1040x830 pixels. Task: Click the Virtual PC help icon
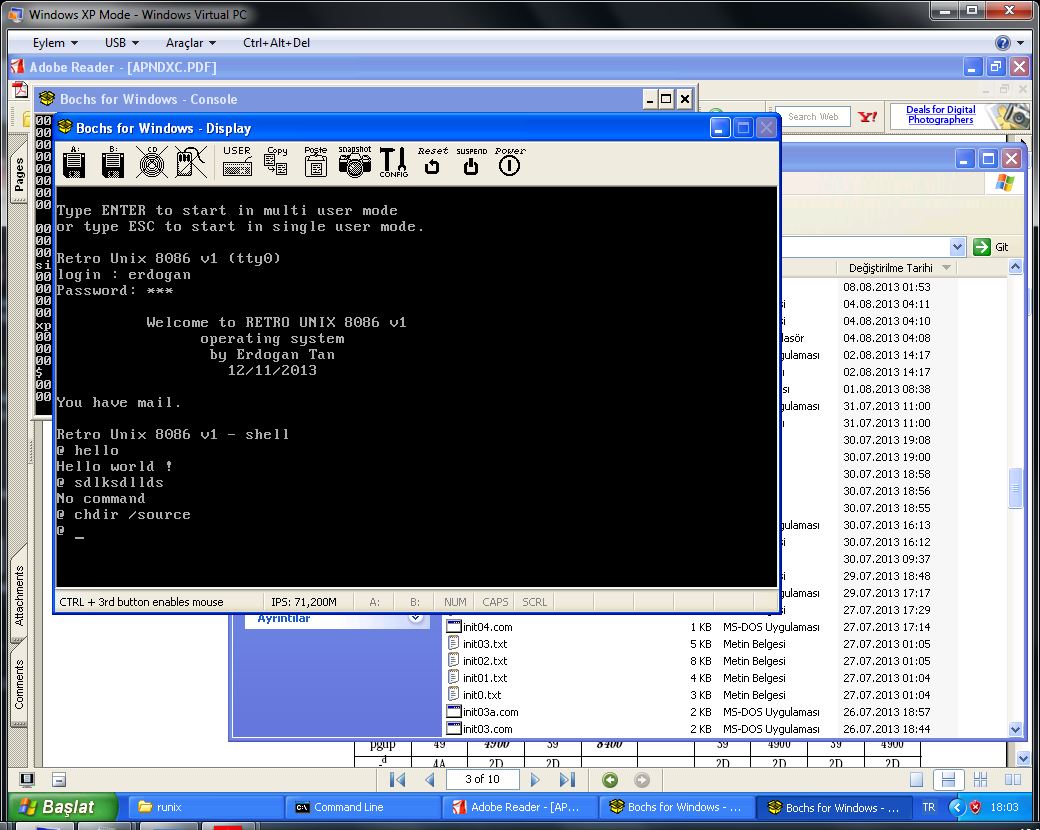pyautogui.click(x=1002, y=43)
